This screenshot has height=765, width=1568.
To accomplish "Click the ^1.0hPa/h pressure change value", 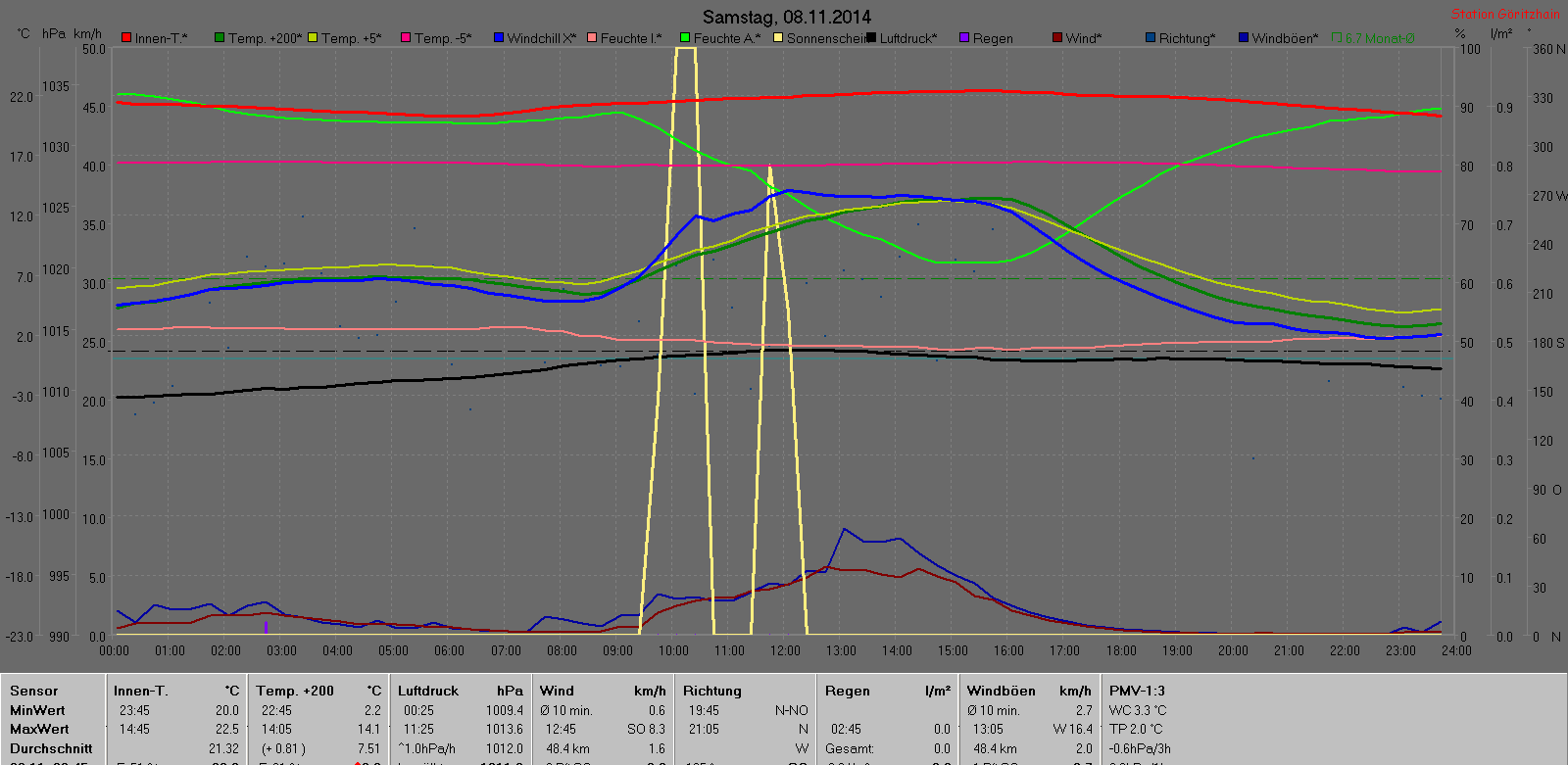I will click(426, 748).
